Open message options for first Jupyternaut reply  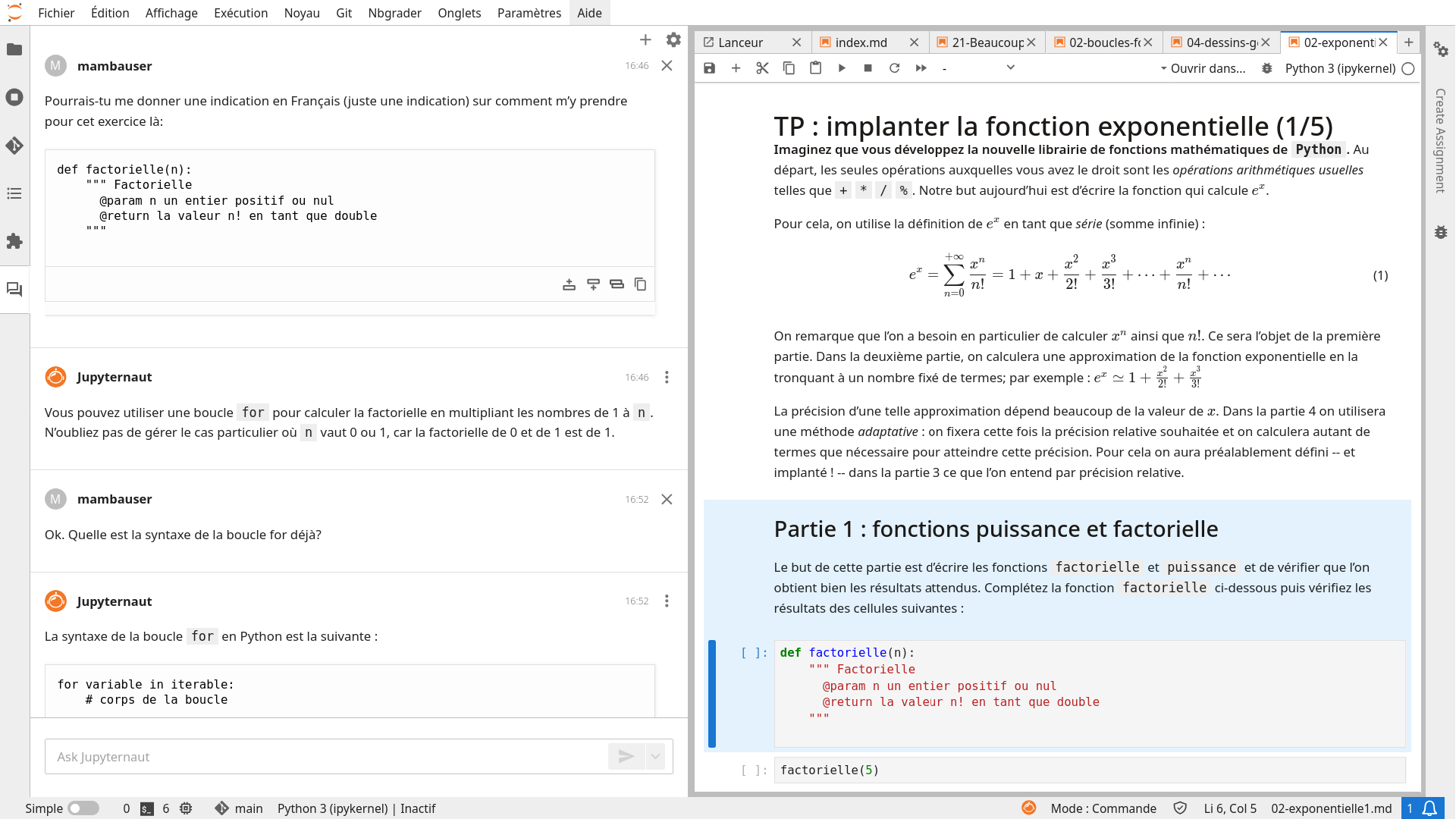[667, 377]
